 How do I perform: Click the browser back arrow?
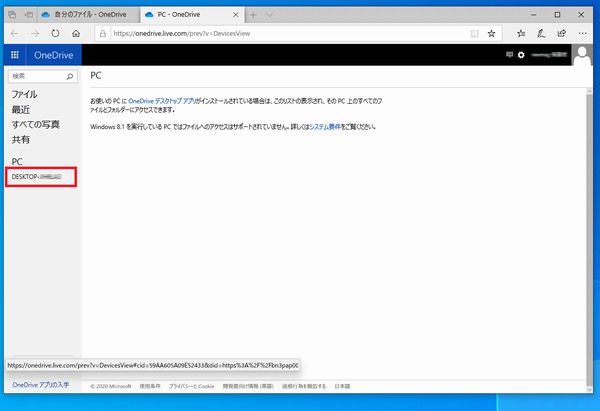coord(15,34)
